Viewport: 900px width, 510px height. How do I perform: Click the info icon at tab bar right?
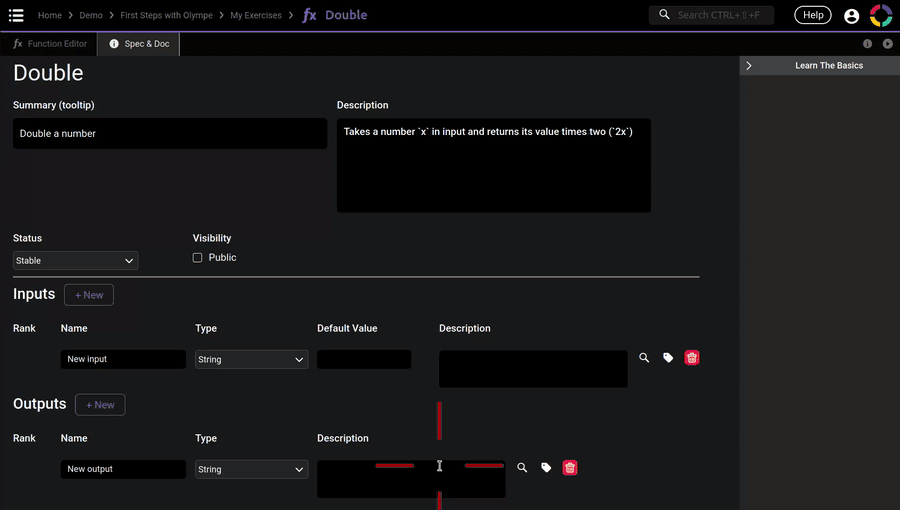click(867, 44)
